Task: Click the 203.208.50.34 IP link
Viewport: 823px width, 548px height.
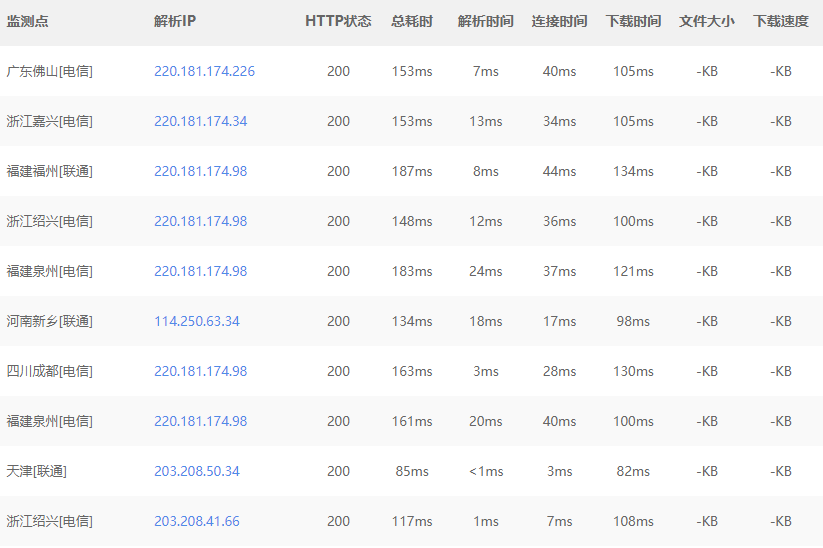Action: tap(197, 471)
